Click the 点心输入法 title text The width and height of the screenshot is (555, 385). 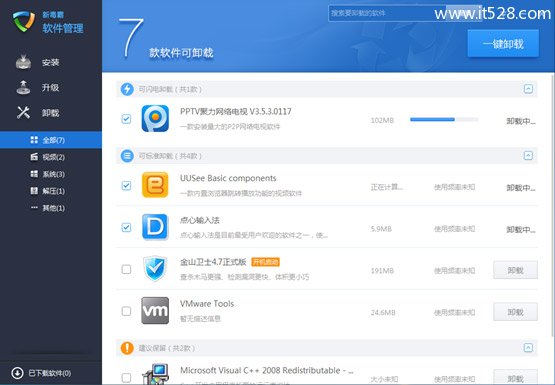[200, 220]
